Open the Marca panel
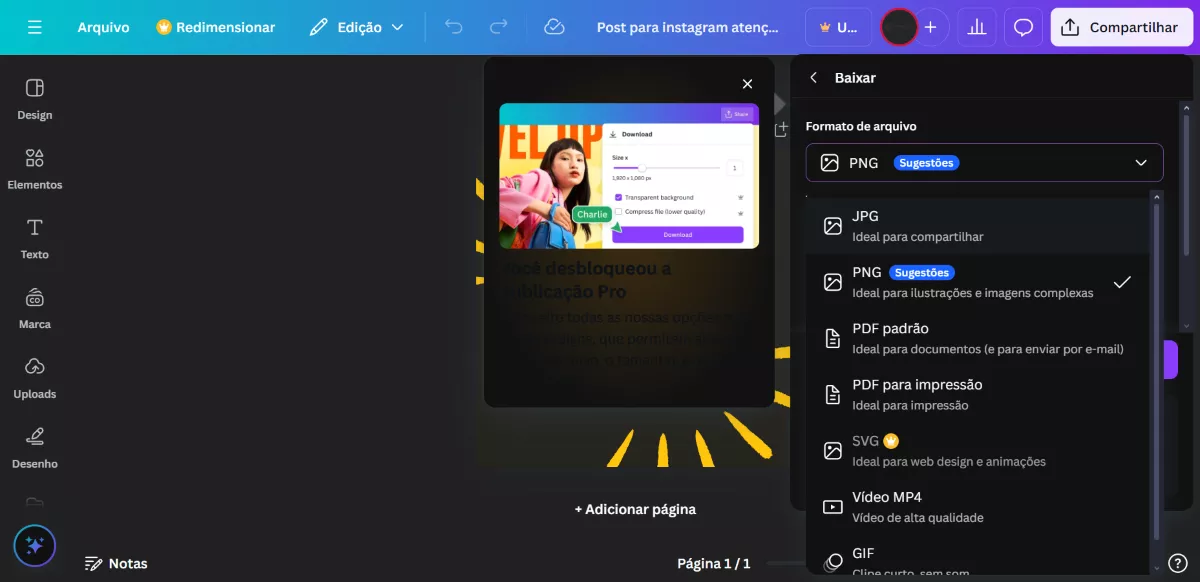Screen dimensions: 1200x582 pyautogui.click(x=34, y=309)
